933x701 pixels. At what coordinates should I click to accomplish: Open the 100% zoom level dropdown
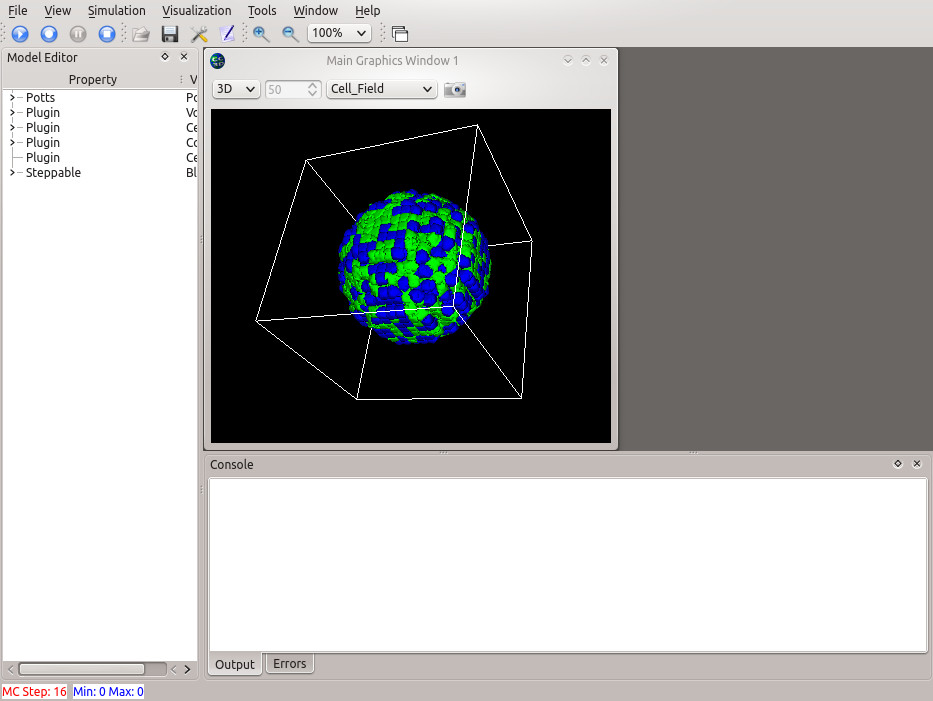point(339,33)
